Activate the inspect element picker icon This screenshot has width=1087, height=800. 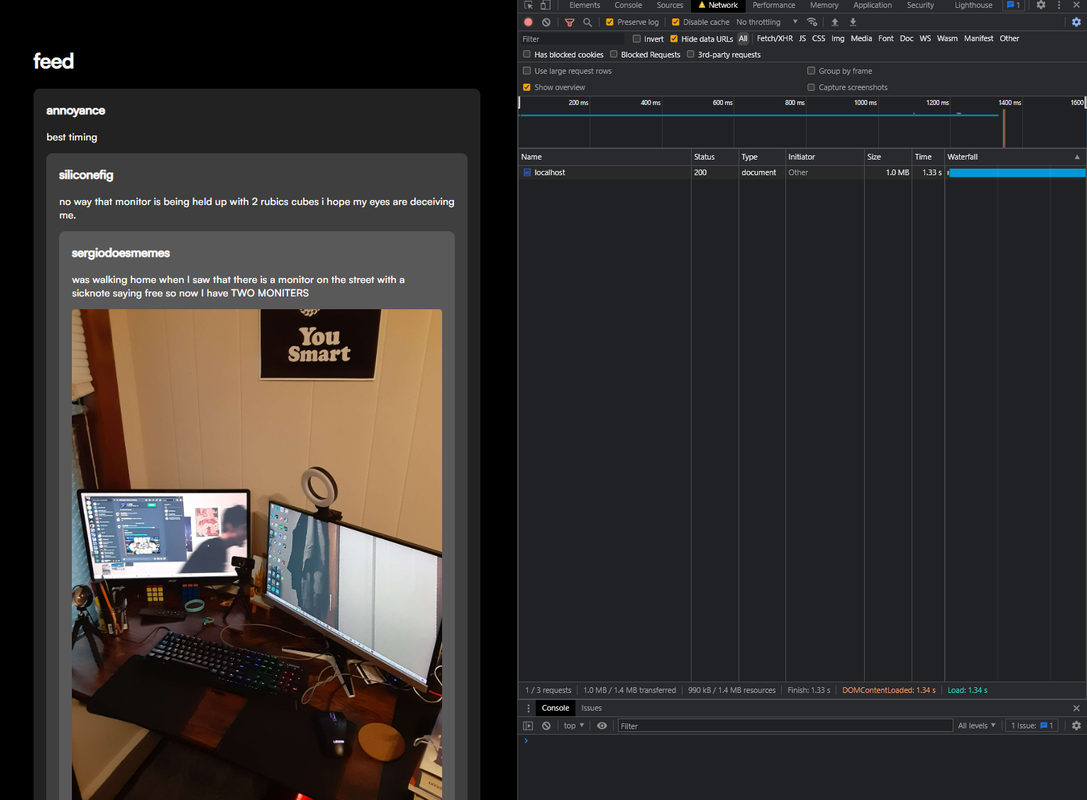(x=529, y=5)
